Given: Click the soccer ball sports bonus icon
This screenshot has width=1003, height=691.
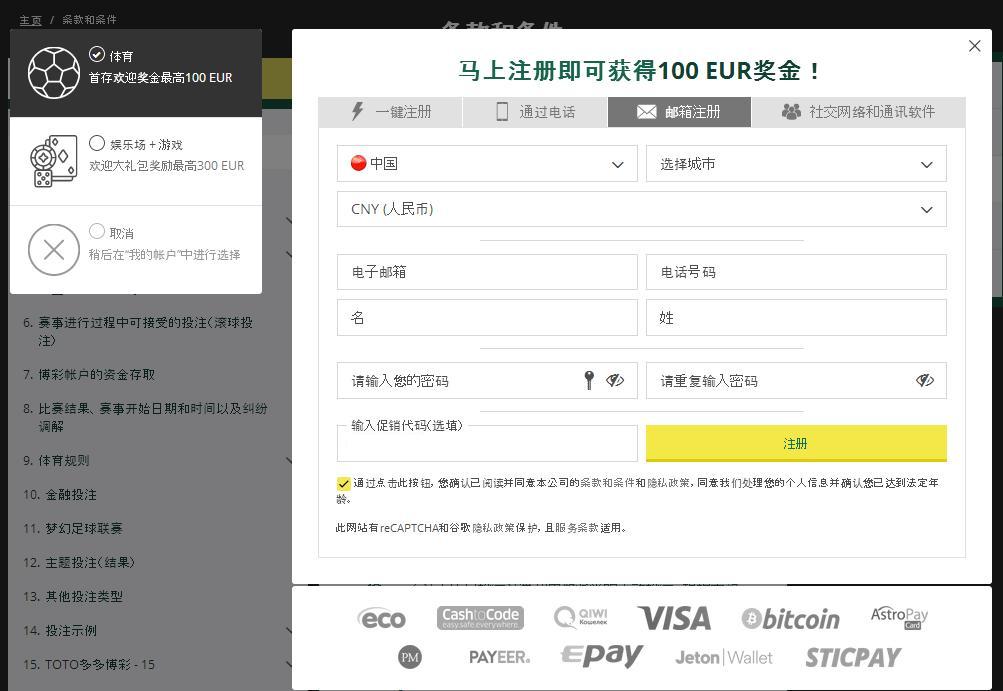Looking at the screenshot, I should pos(54,72).
